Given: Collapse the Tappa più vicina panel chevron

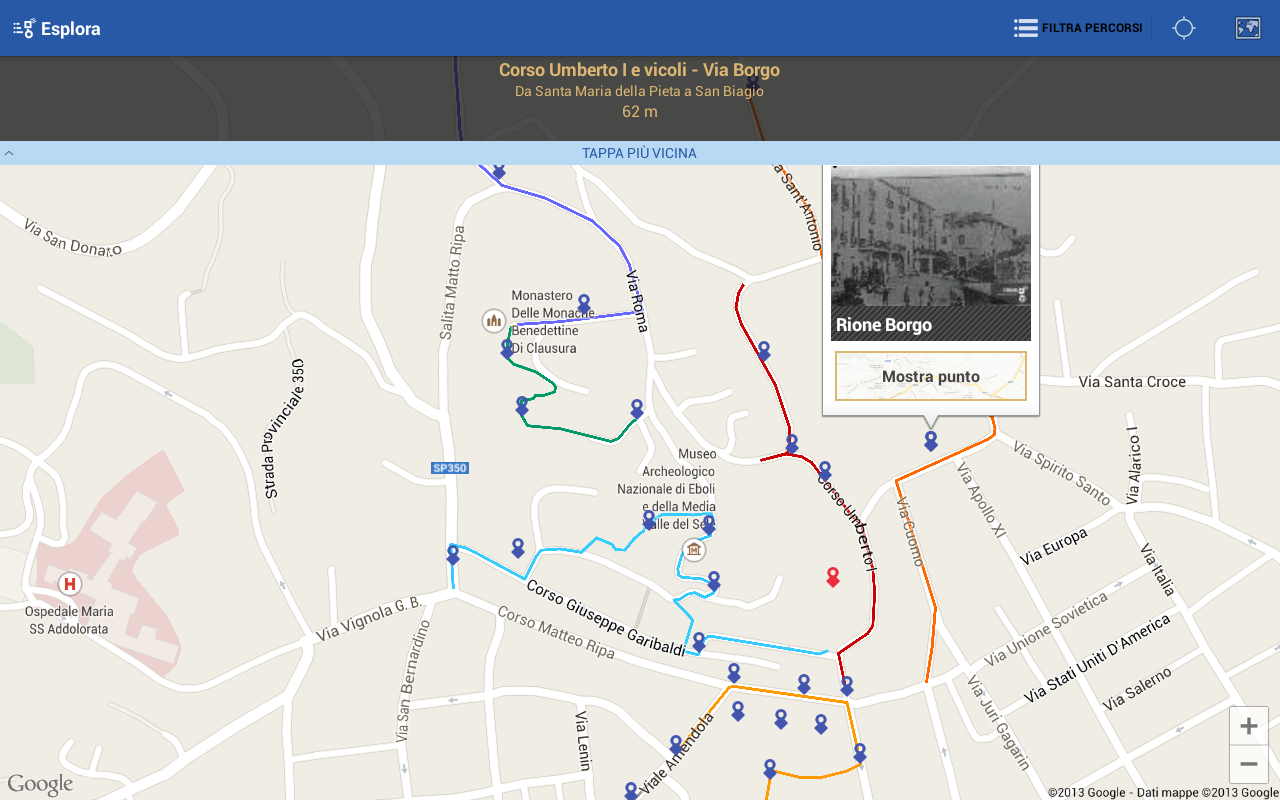Looking at the screenshot, I should pyautogui.click(x=9, y=153).
